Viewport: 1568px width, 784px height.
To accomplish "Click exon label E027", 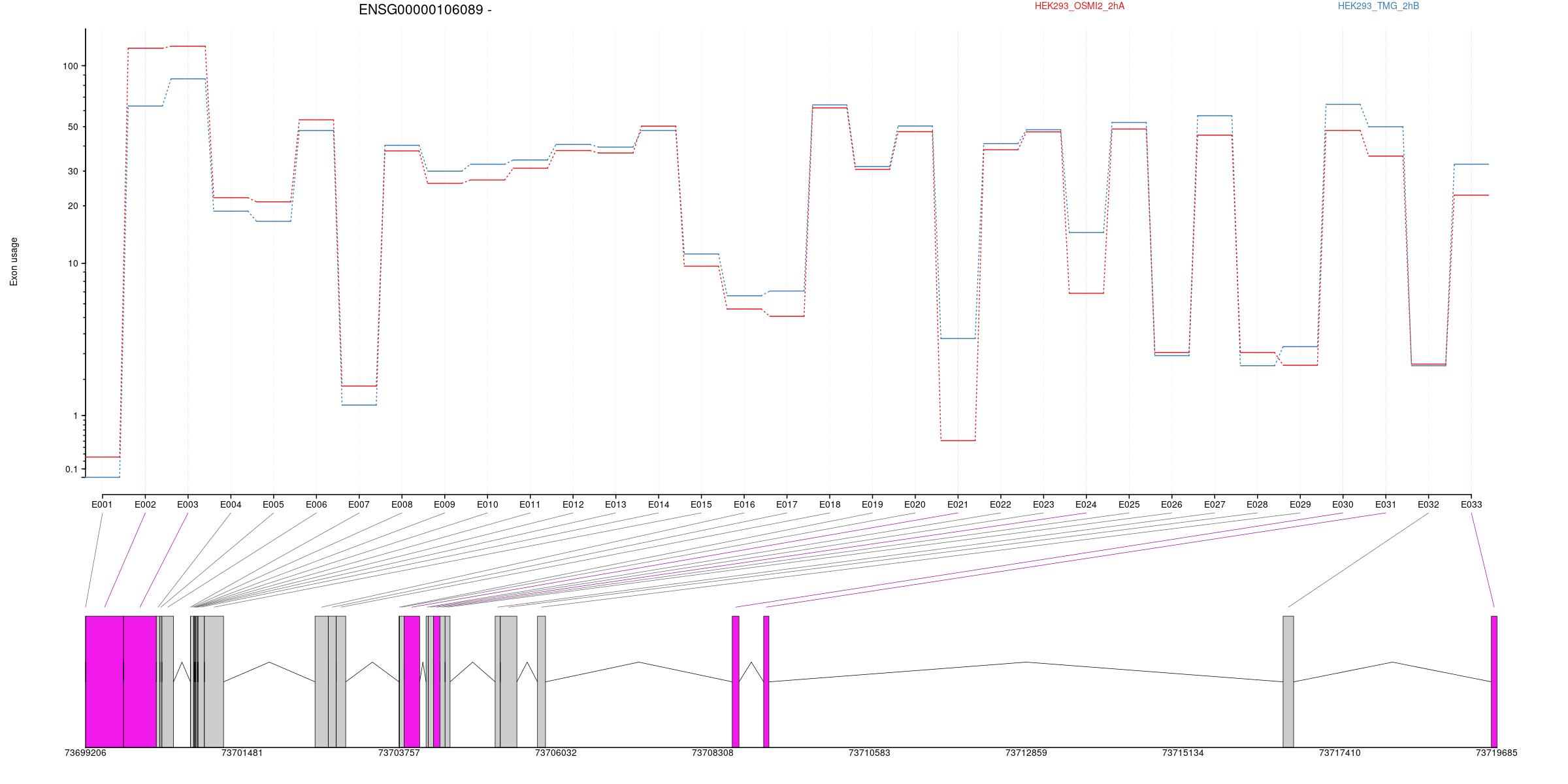I will click(x=1215, y=504).
